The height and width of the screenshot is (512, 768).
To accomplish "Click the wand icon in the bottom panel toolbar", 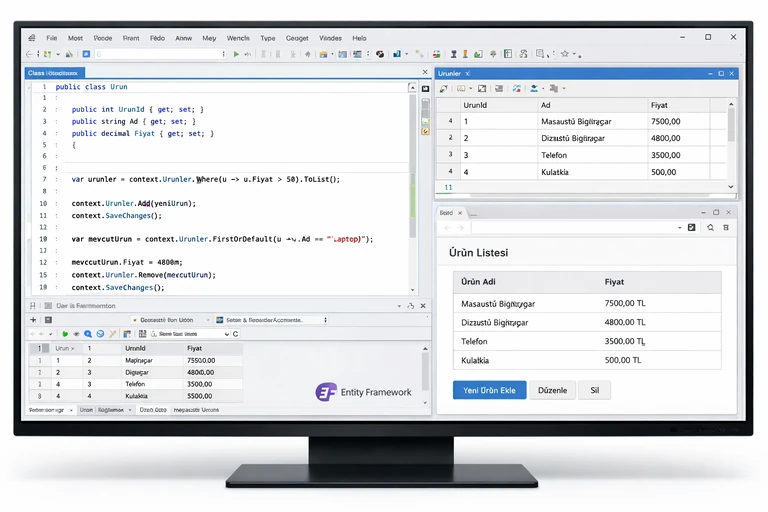I will [113, 334].
